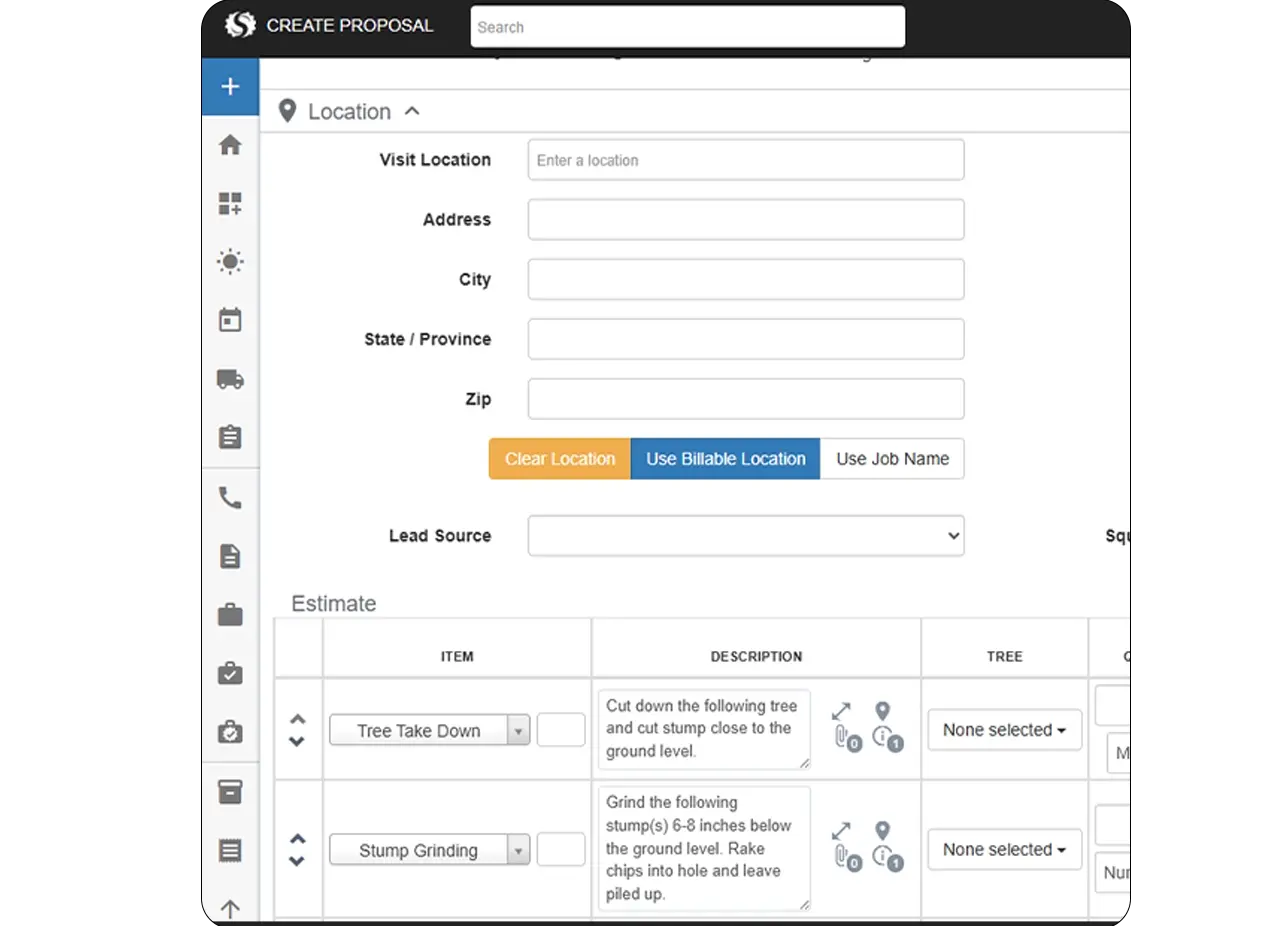Open the calendar icon in sidebar

point(230,321)
